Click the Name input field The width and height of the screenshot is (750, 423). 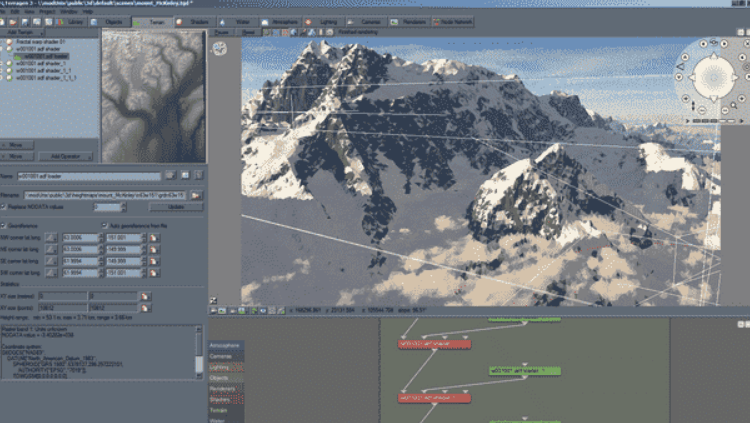[x=89, y=176]
